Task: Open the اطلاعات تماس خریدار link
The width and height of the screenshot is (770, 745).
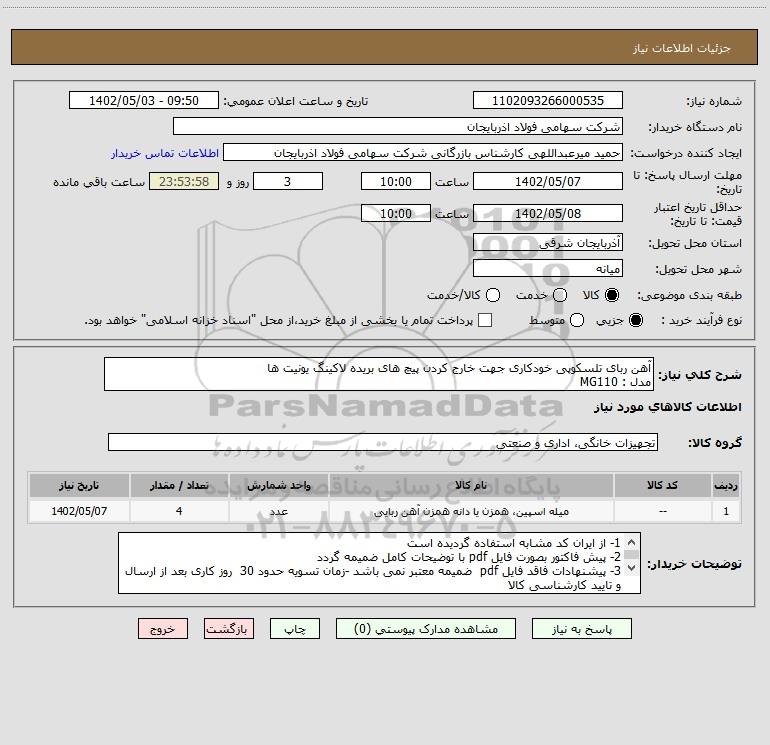Action: (165, 153)
